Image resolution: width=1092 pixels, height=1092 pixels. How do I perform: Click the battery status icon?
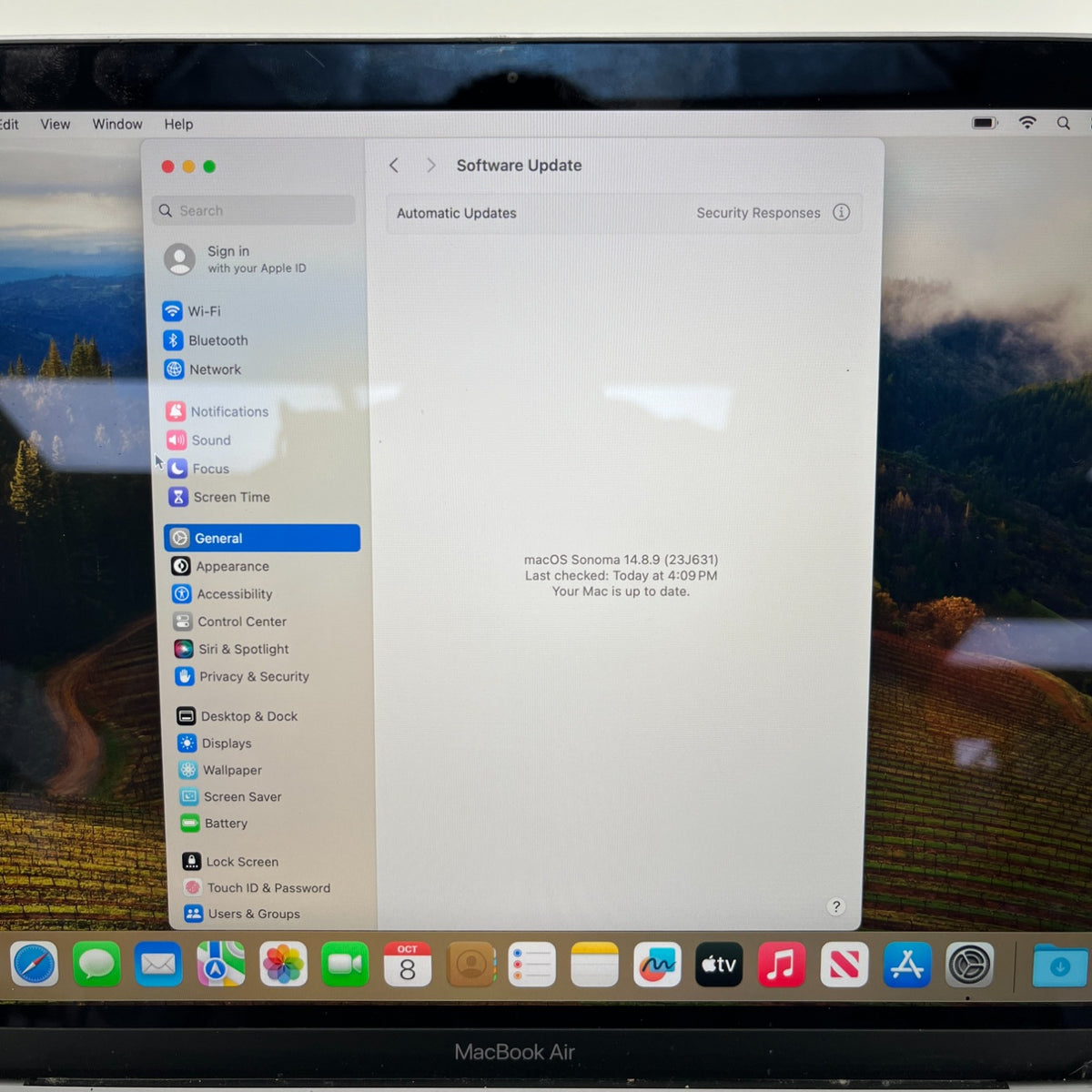pyautogui.click(x=985, y=123)
